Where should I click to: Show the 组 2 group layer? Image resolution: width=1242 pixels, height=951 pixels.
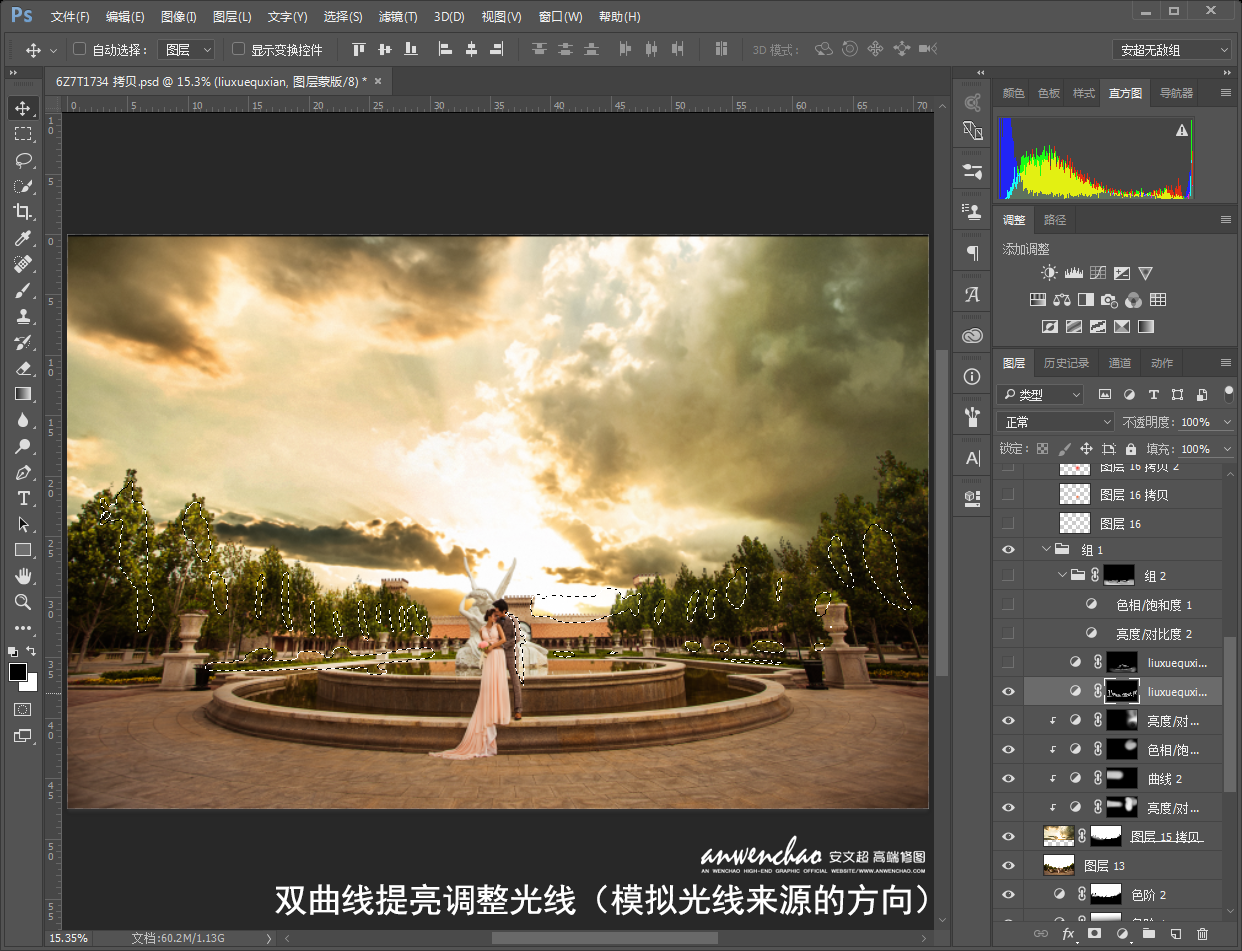coord(1008,575)
